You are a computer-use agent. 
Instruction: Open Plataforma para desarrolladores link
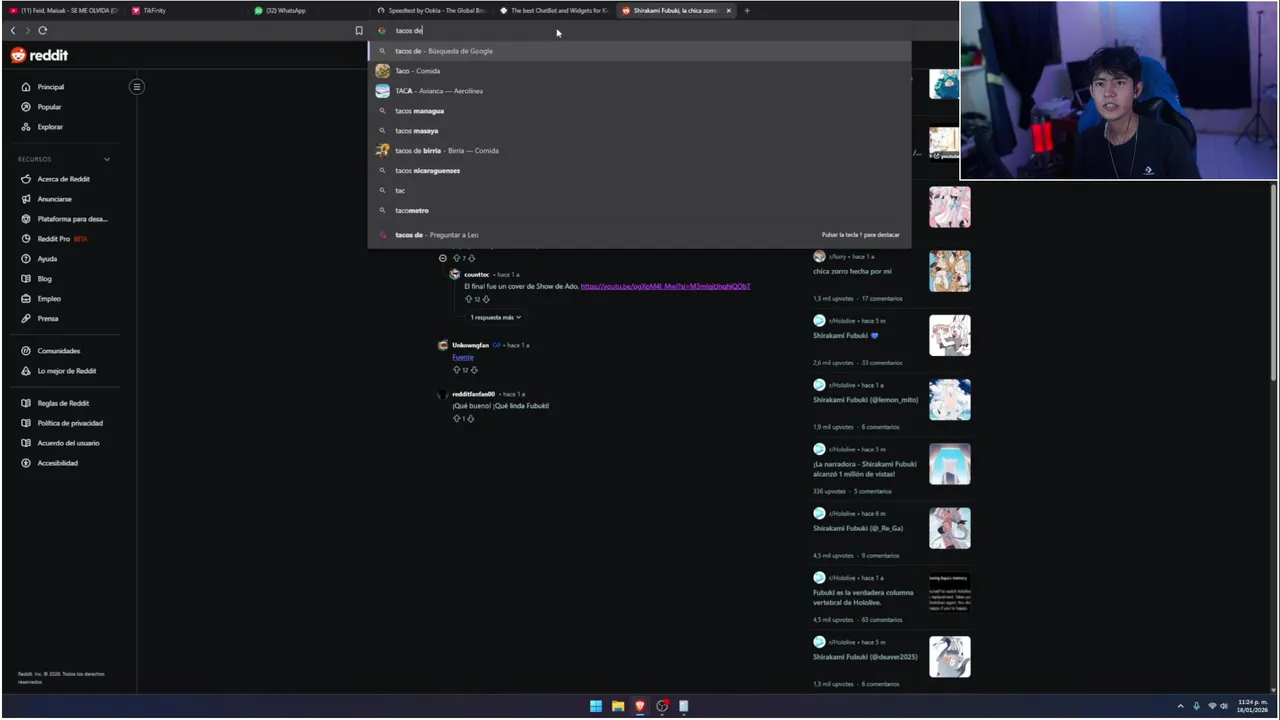coord(72,219)
